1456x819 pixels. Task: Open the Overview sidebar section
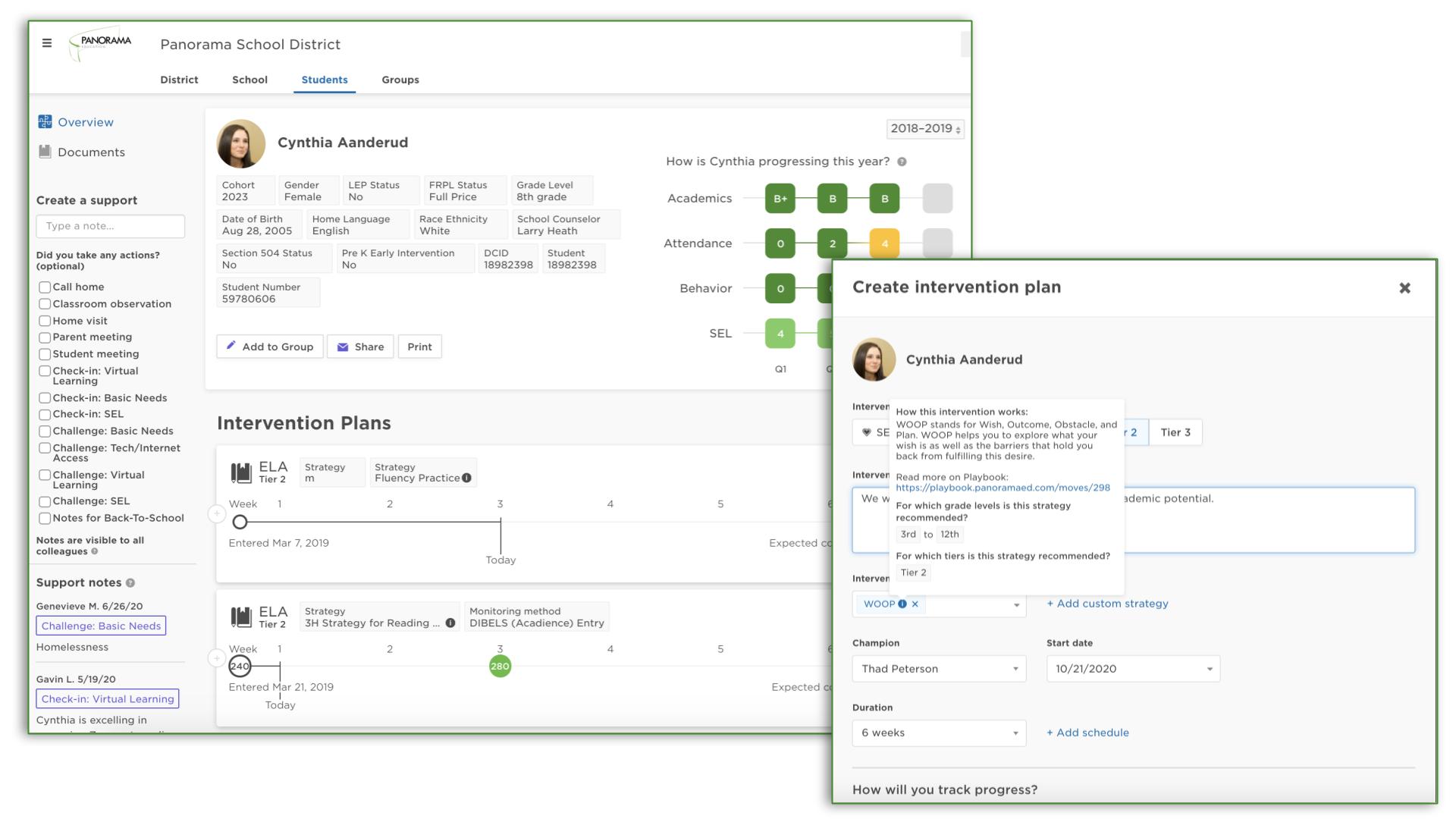[85, 121]
